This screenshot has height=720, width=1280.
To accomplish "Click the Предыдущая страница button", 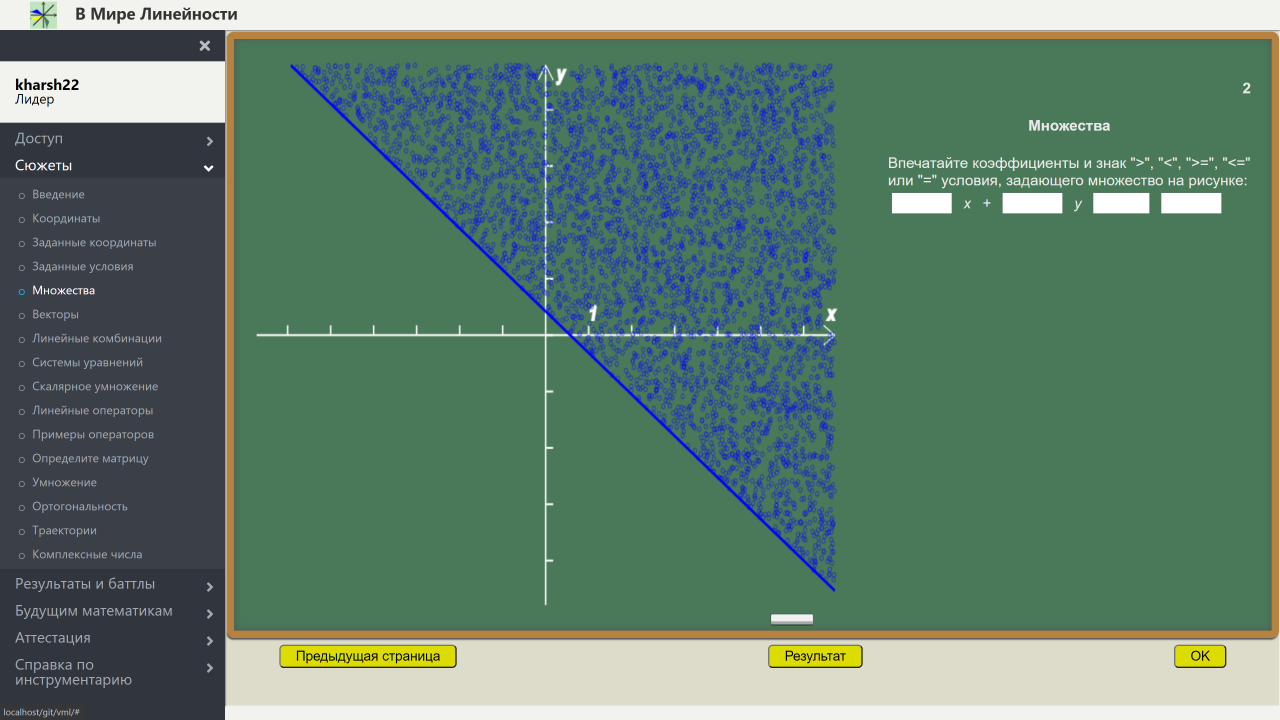I will coord(367,656).
